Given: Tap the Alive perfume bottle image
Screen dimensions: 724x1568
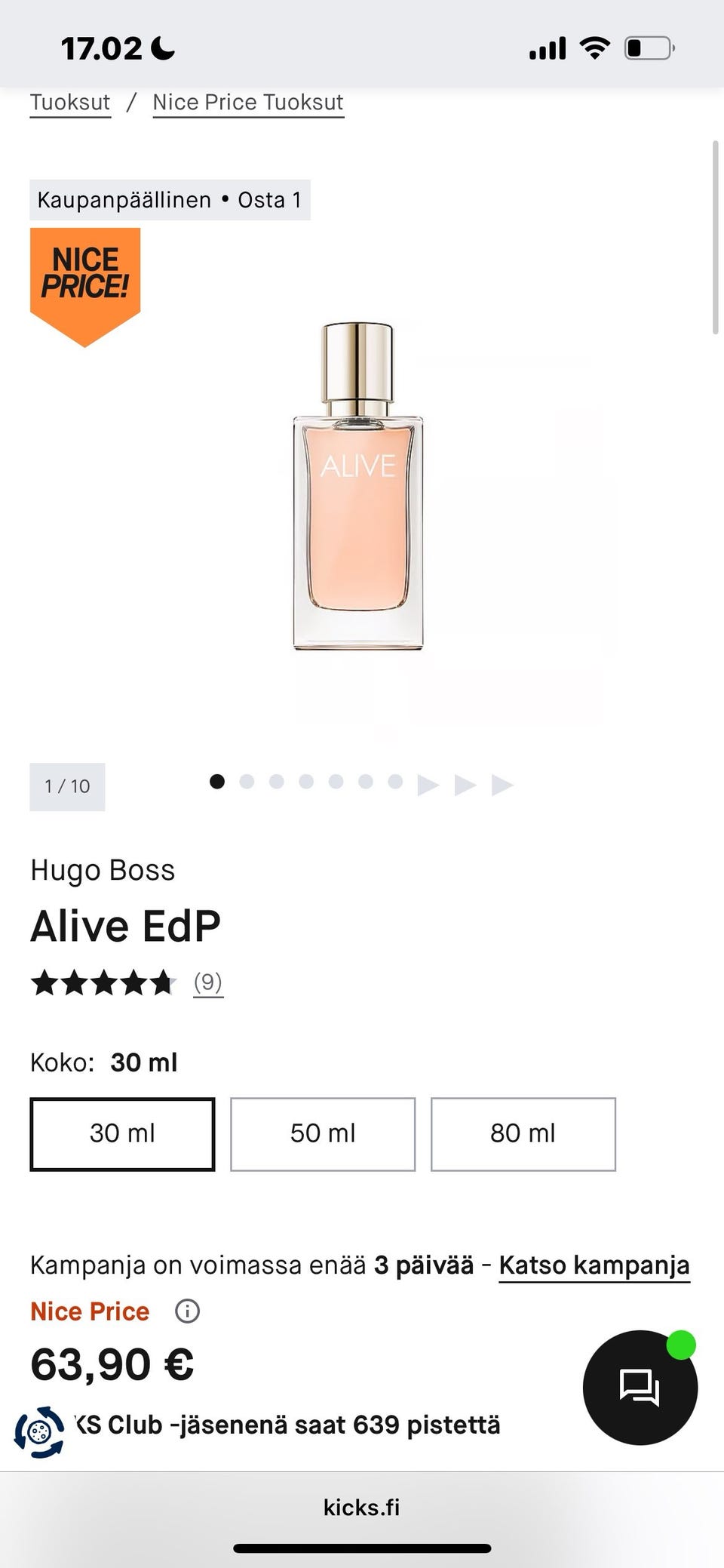Looking at the screenshot, I should [x=358, y=487].
